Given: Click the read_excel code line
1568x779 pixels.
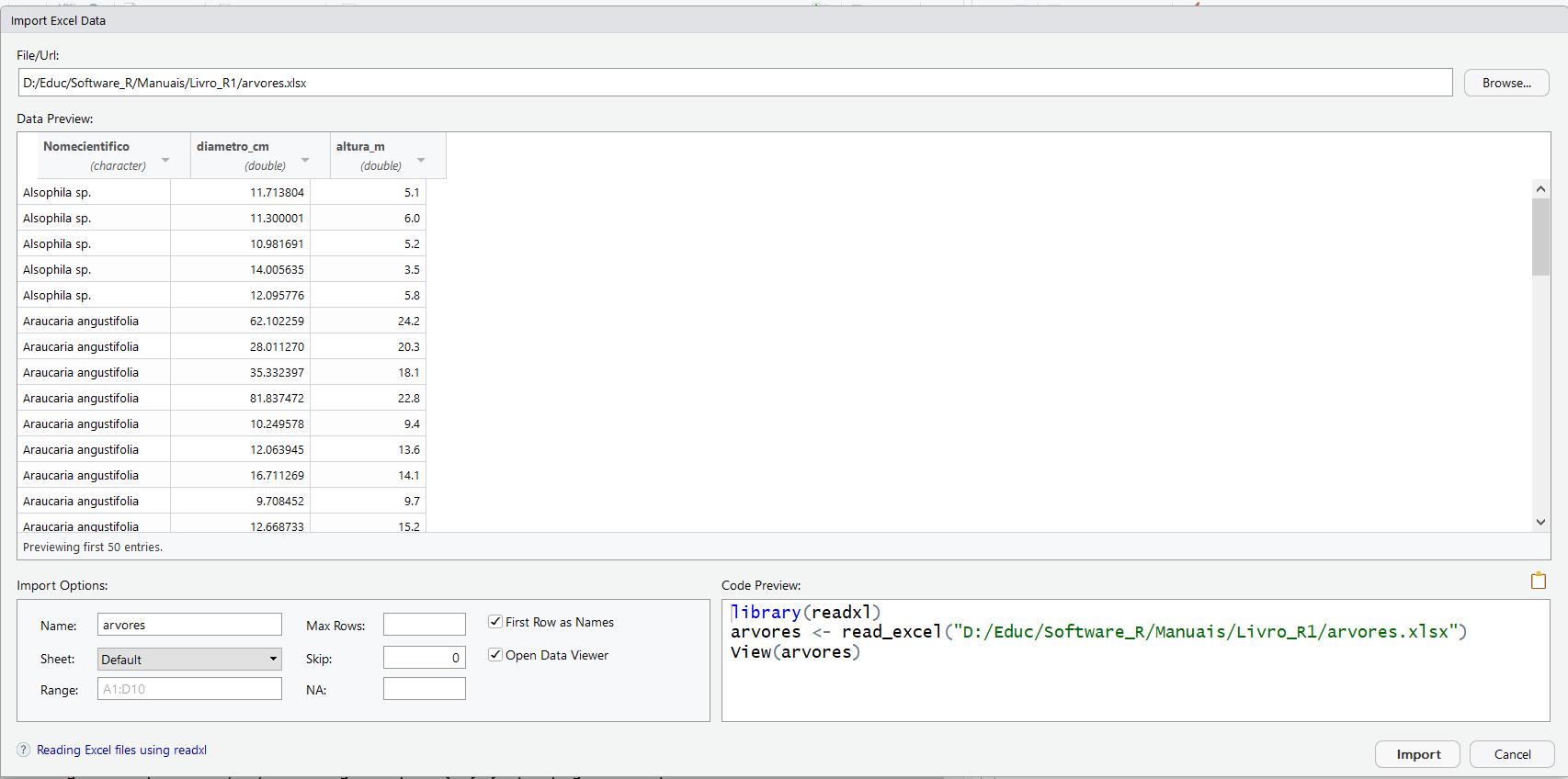Looking at the screenshot, I should [1098, 632].
